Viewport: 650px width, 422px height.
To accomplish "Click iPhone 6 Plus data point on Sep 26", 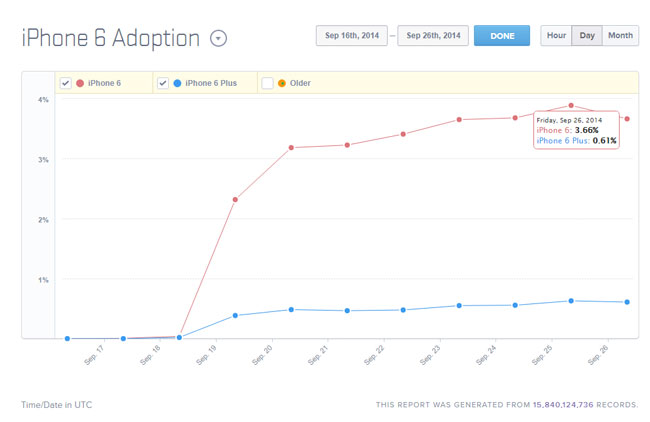I will 627,302.
